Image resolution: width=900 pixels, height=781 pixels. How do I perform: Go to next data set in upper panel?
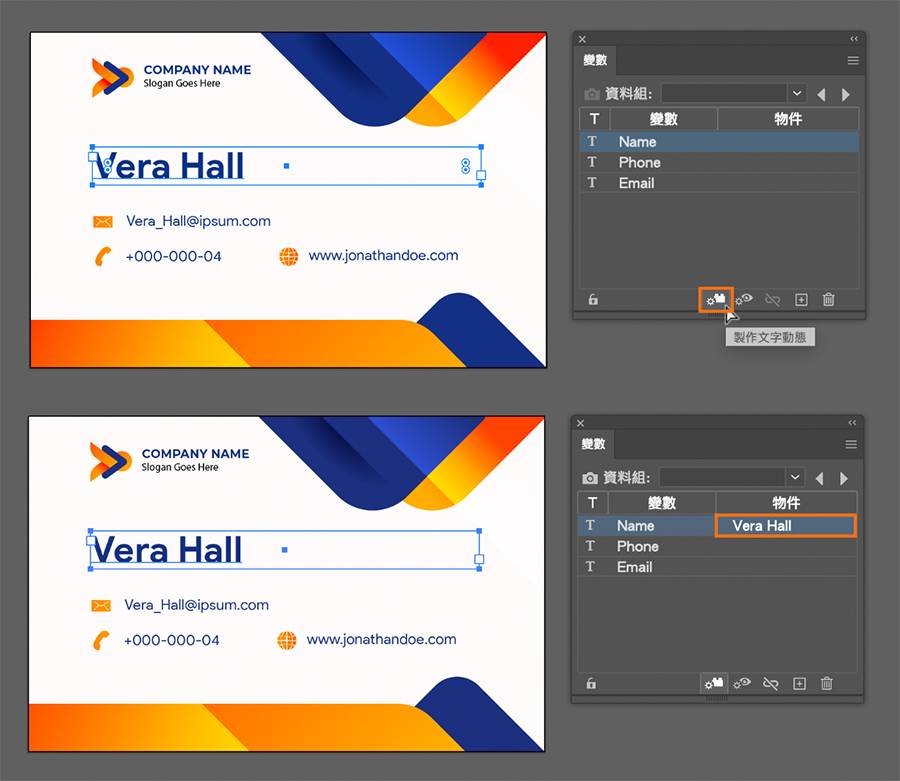(845, 94)
